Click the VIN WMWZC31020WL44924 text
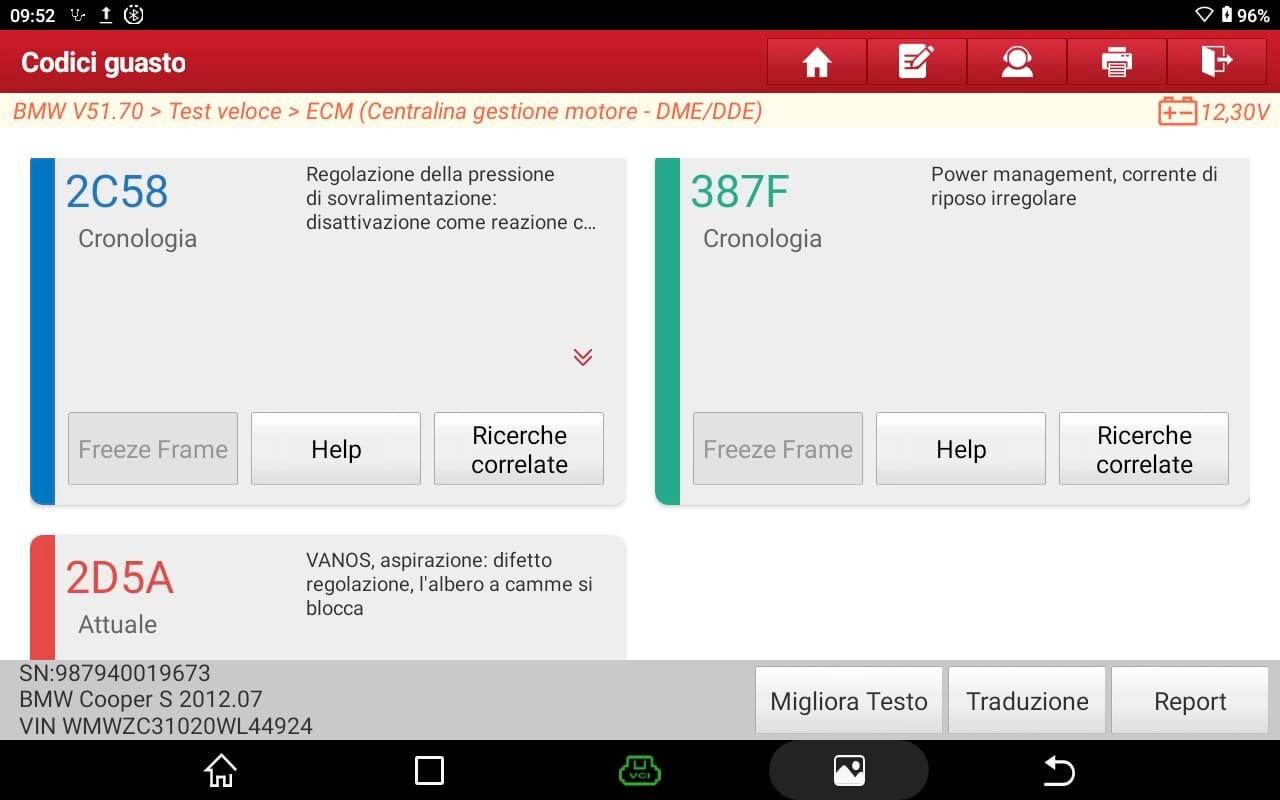The width and height of the screenshot is (1280, 800). click(x=166, y=726)
